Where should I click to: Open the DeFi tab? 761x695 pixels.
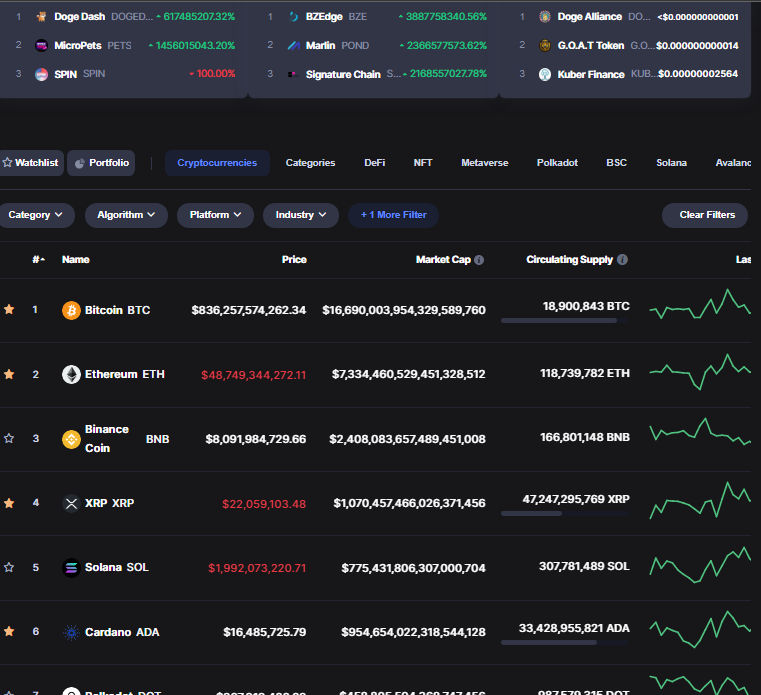375,163
